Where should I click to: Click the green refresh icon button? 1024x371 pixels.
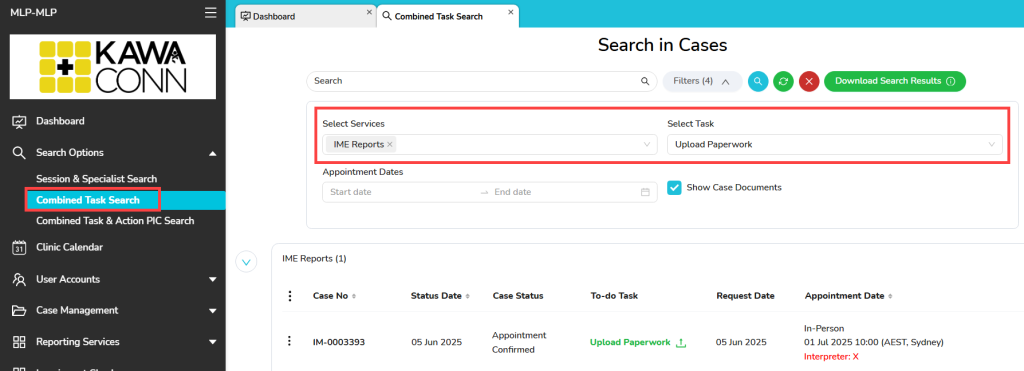click(783, 81)
